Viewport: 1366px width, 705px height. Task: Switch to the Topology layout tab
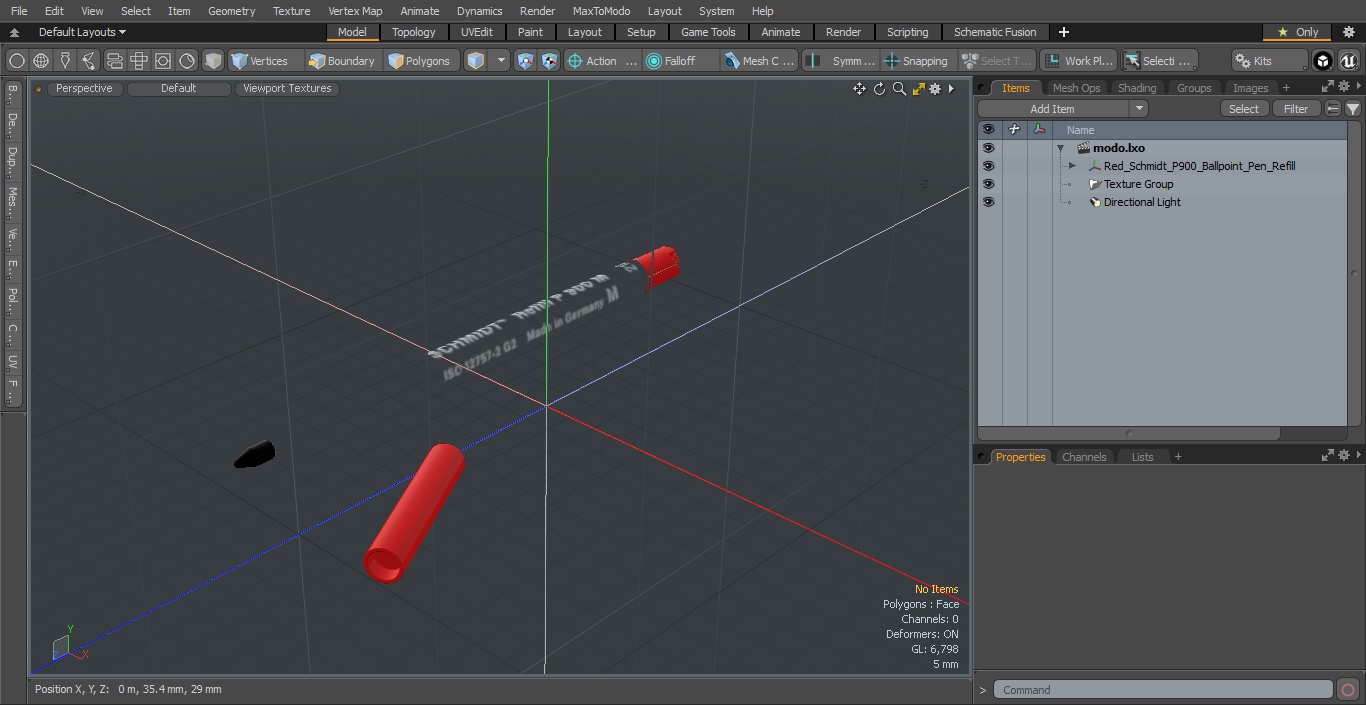click(414, 32)
